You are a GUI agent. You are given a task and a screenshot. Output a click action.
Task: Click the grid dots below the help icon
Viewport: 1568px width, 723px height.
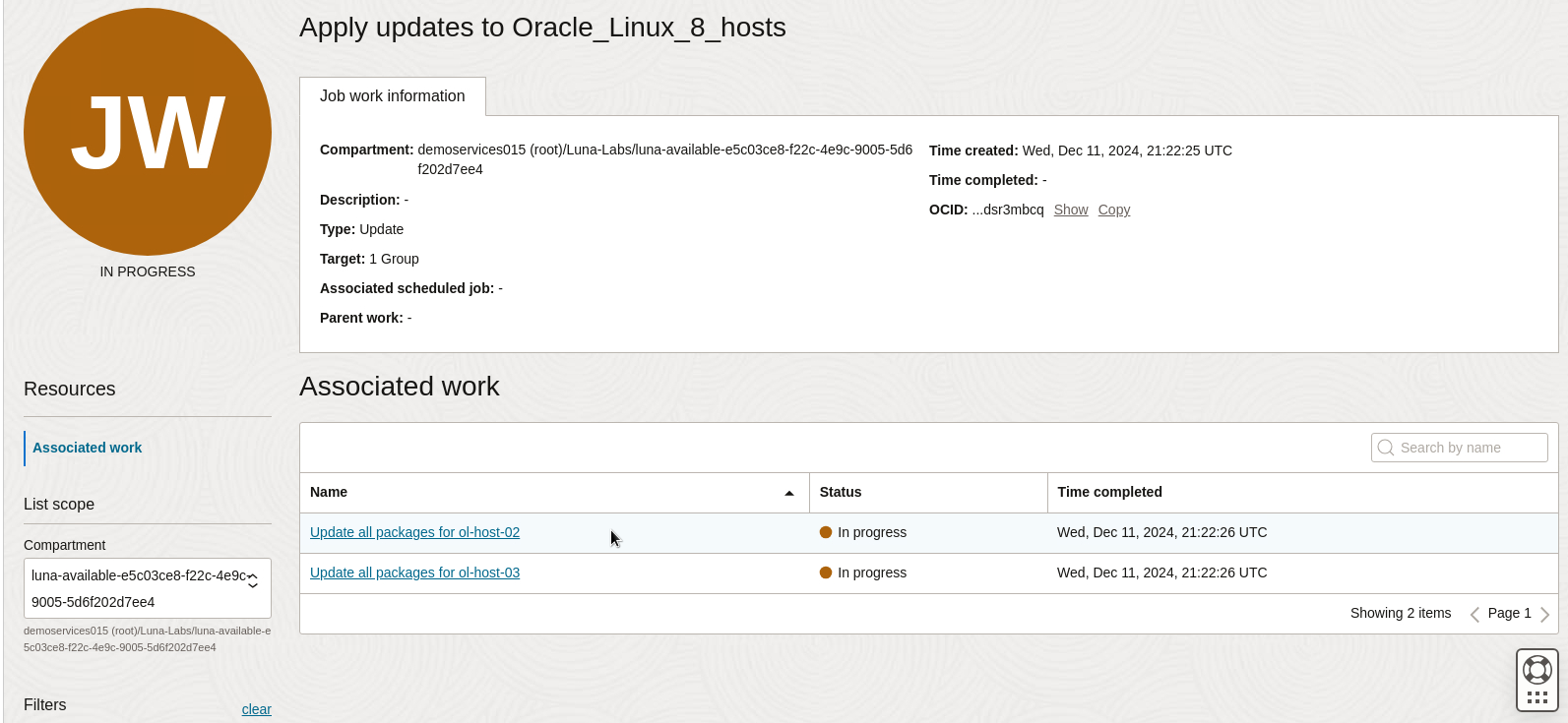pos(1537,697)
